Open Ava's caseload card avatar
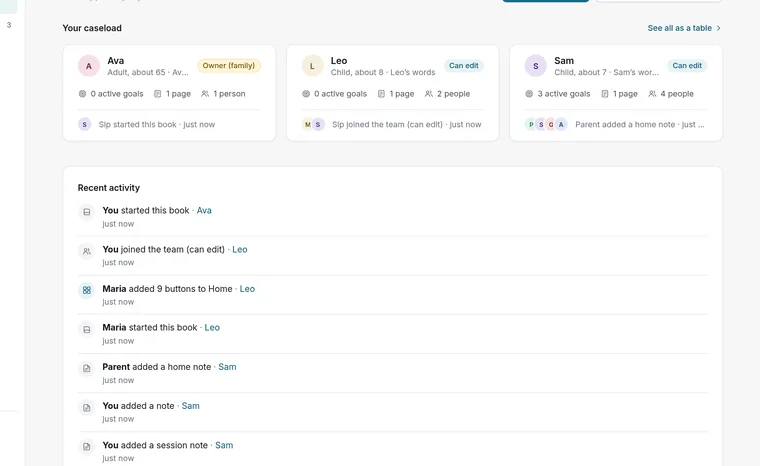Image resolution: width=760 pixels, height=466 pixels. tap(89, 66)
